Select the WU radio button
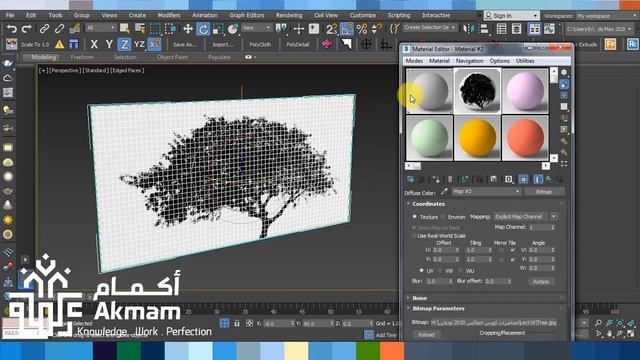The width and height of the screenshot is (640, 360). point(460,271)
